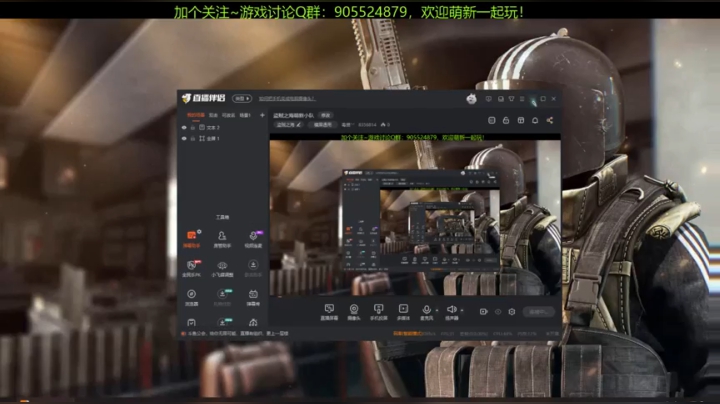Click the start-streaming button at the bottom right
Image resolution: width=720 pixels, height=404 pixels.
539,312
